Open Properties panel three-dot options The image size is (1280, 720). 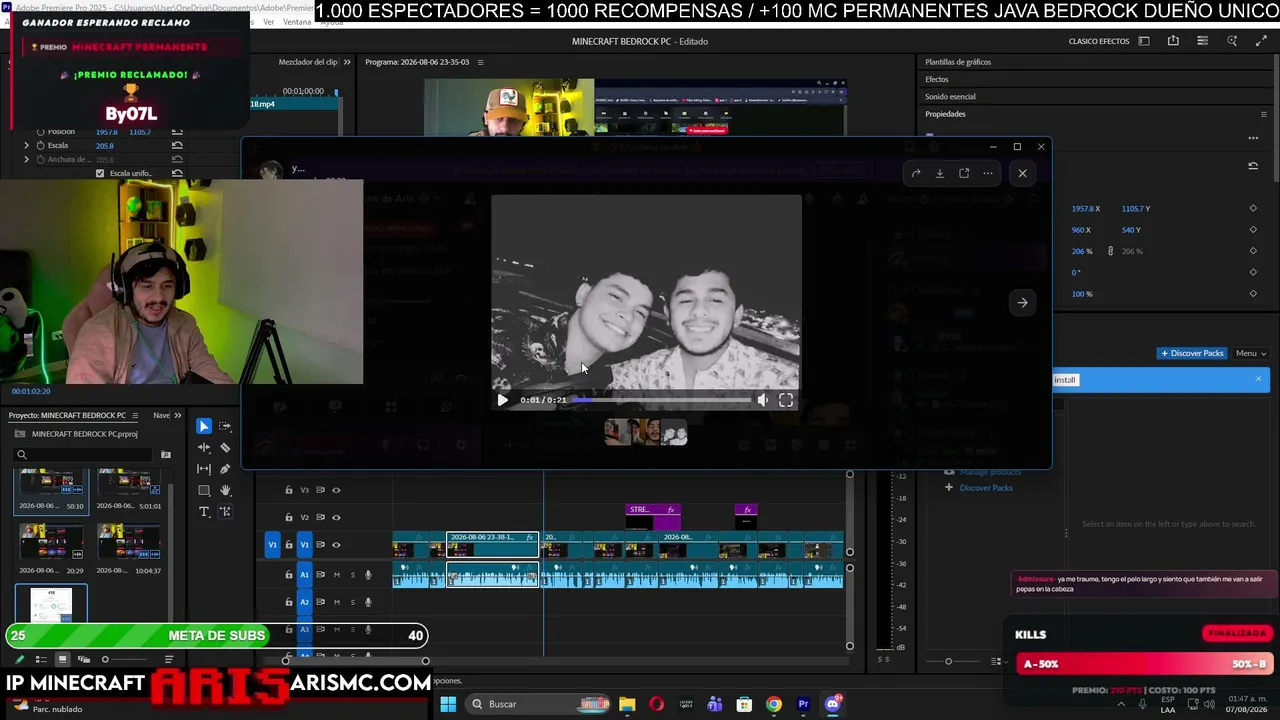tap(1253, 138)
